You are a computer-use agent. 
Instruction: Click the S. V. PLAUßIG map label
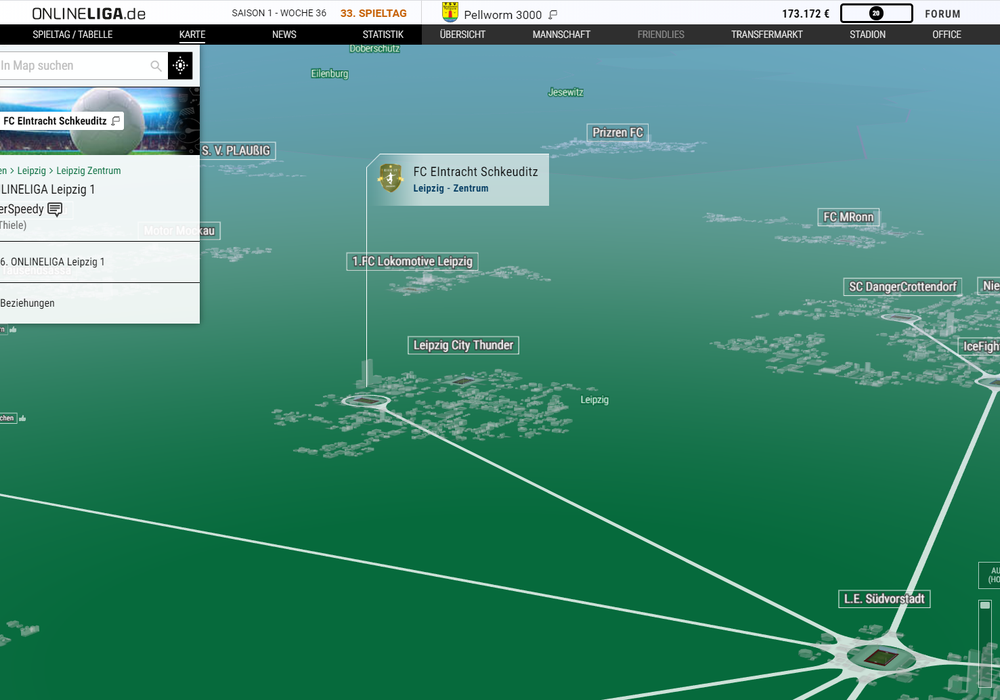[x=237, y=150]
